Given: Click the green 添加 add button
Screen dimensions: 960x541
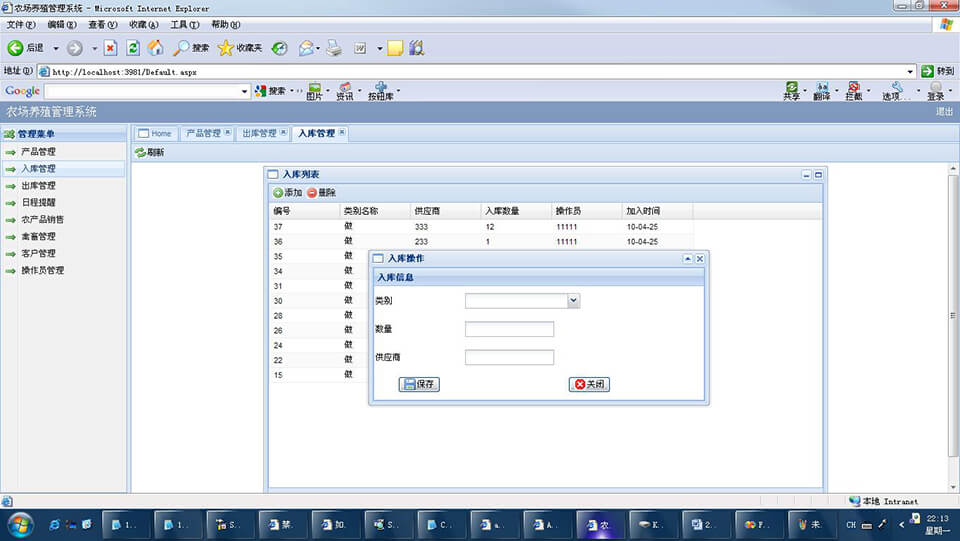Looking at the screenshot, I should pyautogui.click(x=287, y=193).
